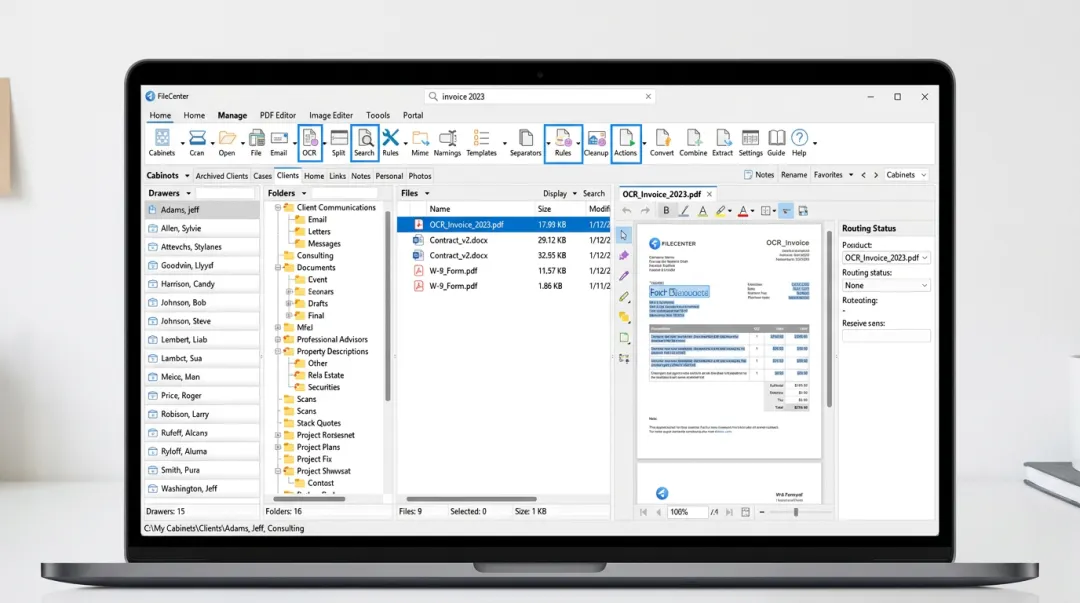Clear the invoice 2023 search box
The height and width of the screenshot is (603, 1080).
tap(648, 96)
